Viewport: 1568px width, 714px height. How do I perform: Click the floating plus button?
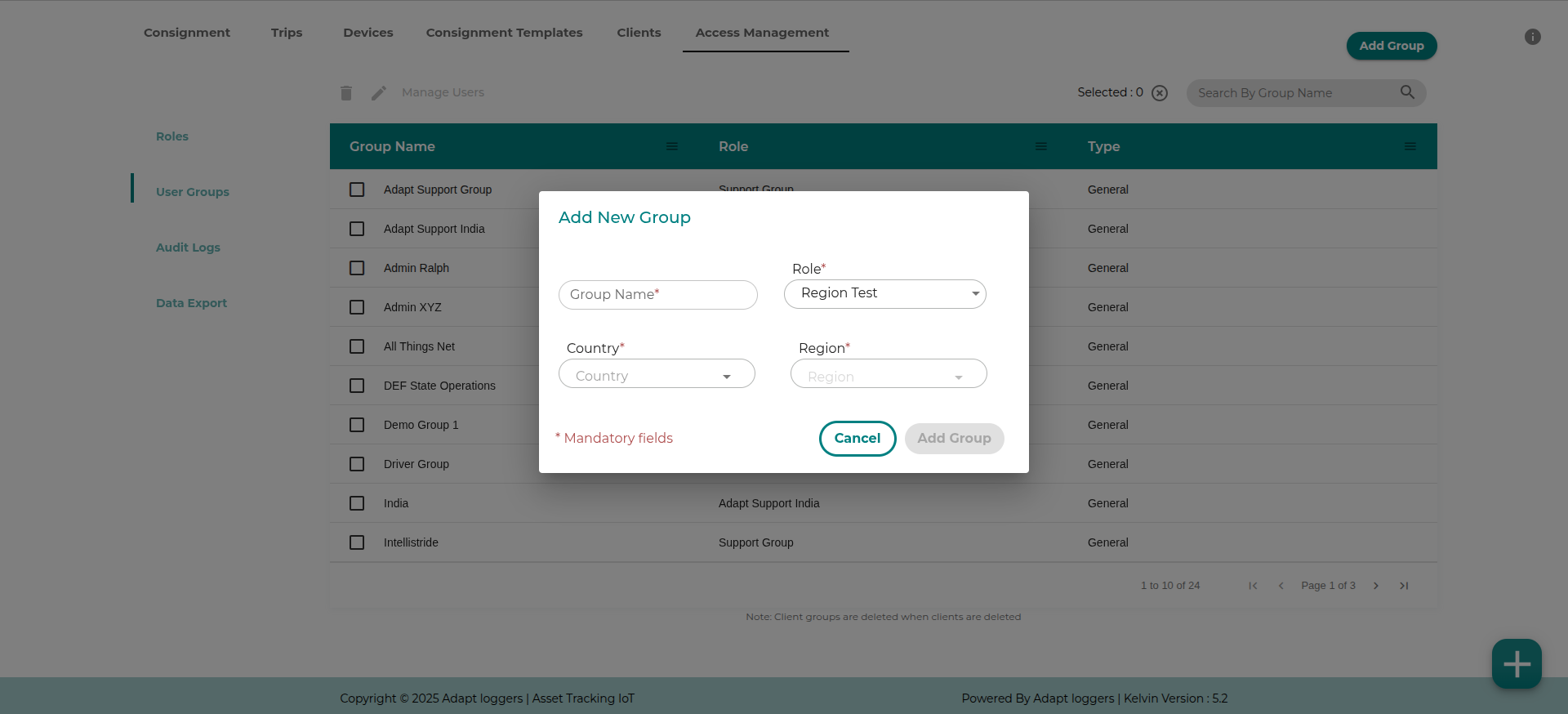1517,663
